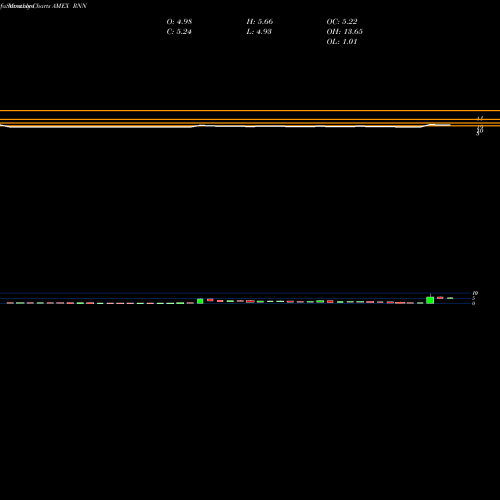The height and width of the screenshot is (500, 500).
Task: Click the 5 label on candle axis
Action: click(473, 298)
